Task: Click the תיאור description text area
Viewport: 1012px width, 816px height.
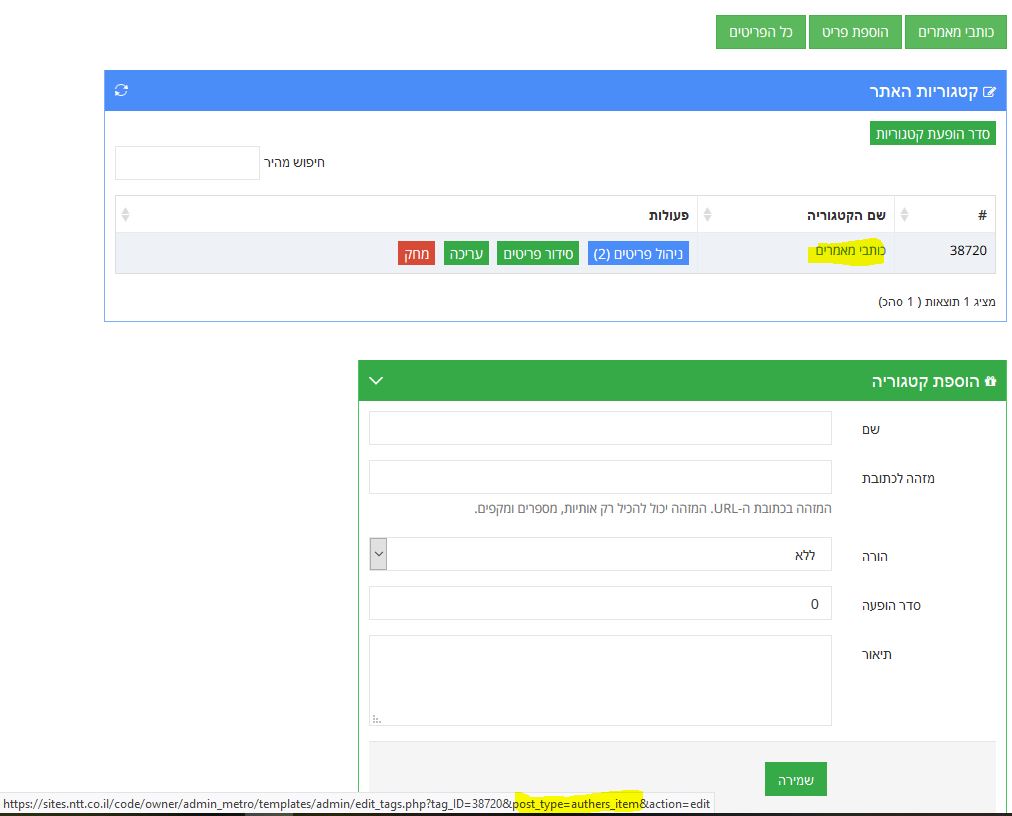Action: [x=600, y=680]
